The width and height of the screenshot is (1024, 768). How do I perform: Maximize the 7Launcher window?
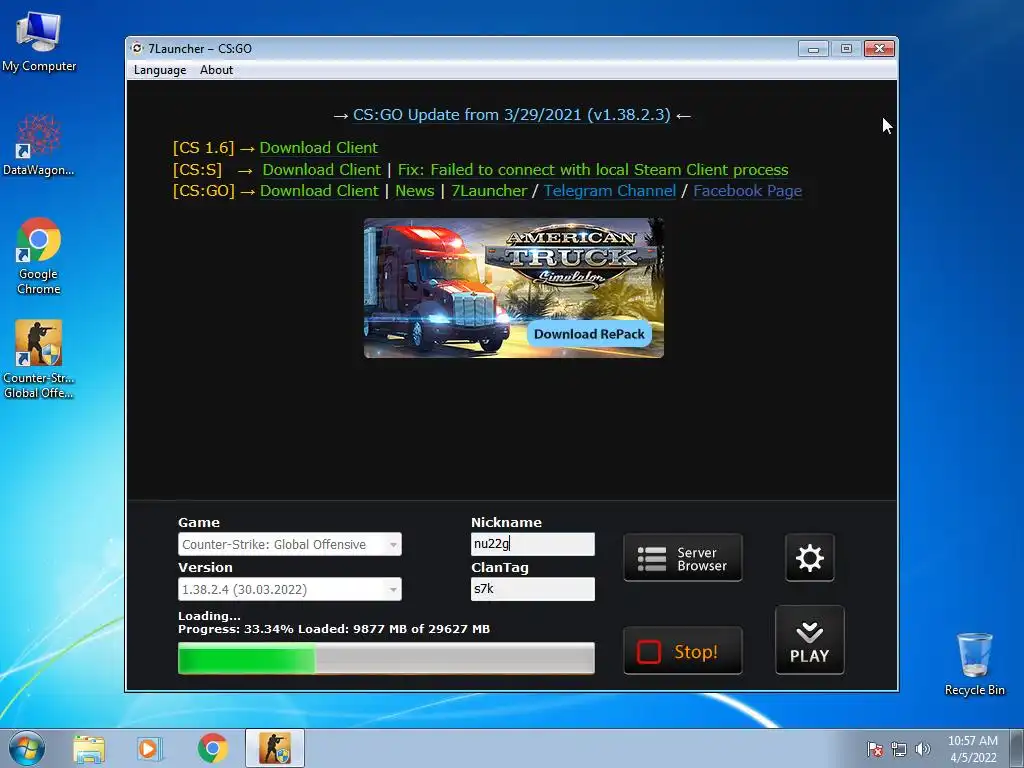846,49
